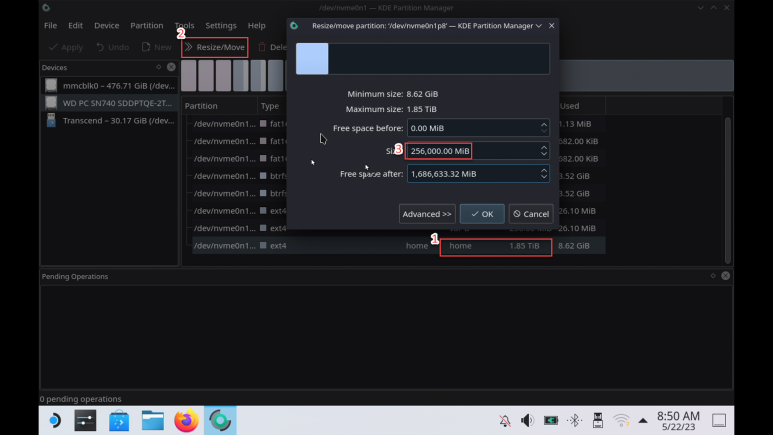This screenshot has height=435, width=773.
Task: Select WD PC SN740 device
Action: click(x=109, y=103)
